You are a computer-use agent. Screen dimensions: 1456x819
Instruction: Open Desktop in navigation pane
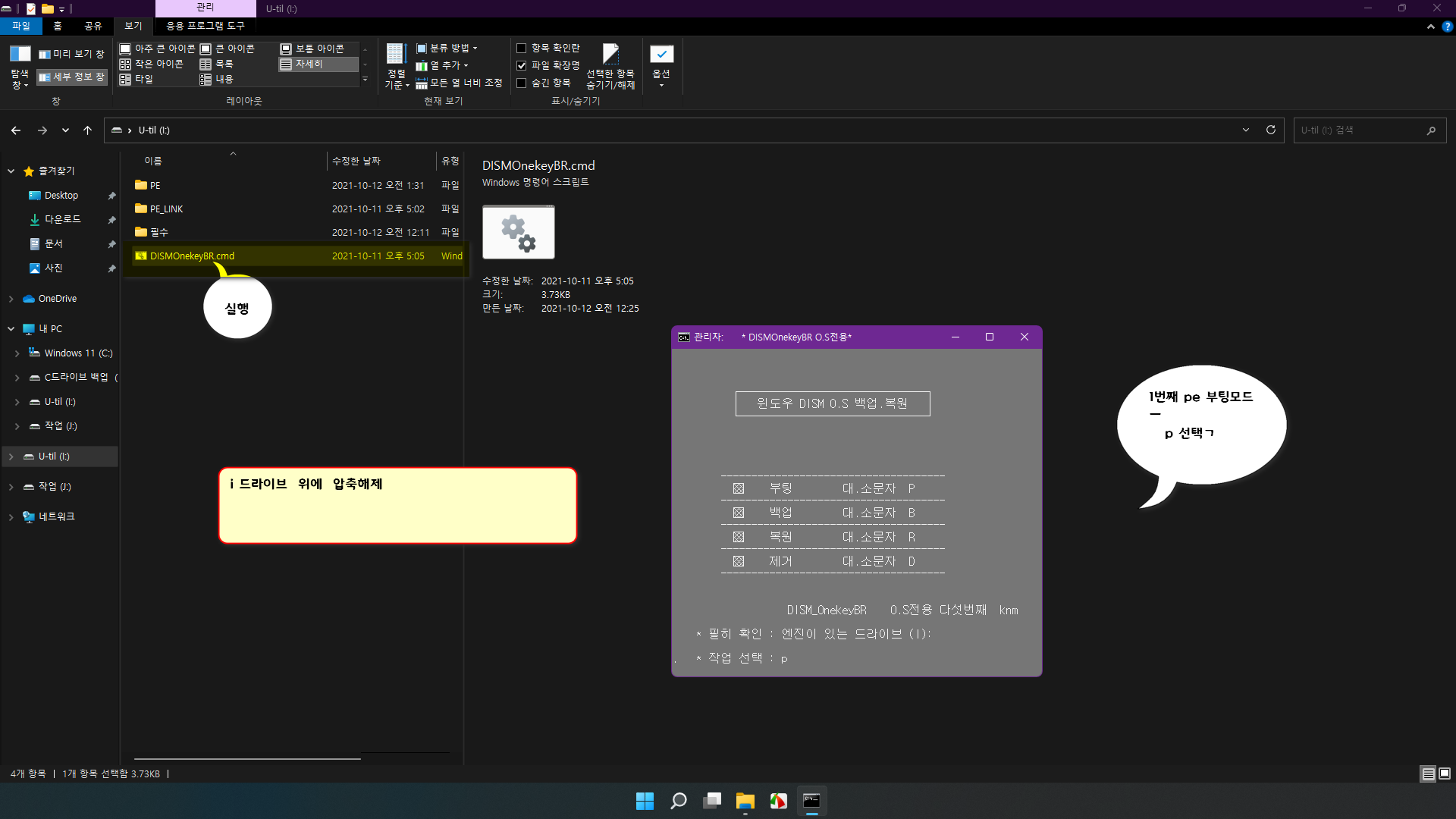tap(61, 196)
